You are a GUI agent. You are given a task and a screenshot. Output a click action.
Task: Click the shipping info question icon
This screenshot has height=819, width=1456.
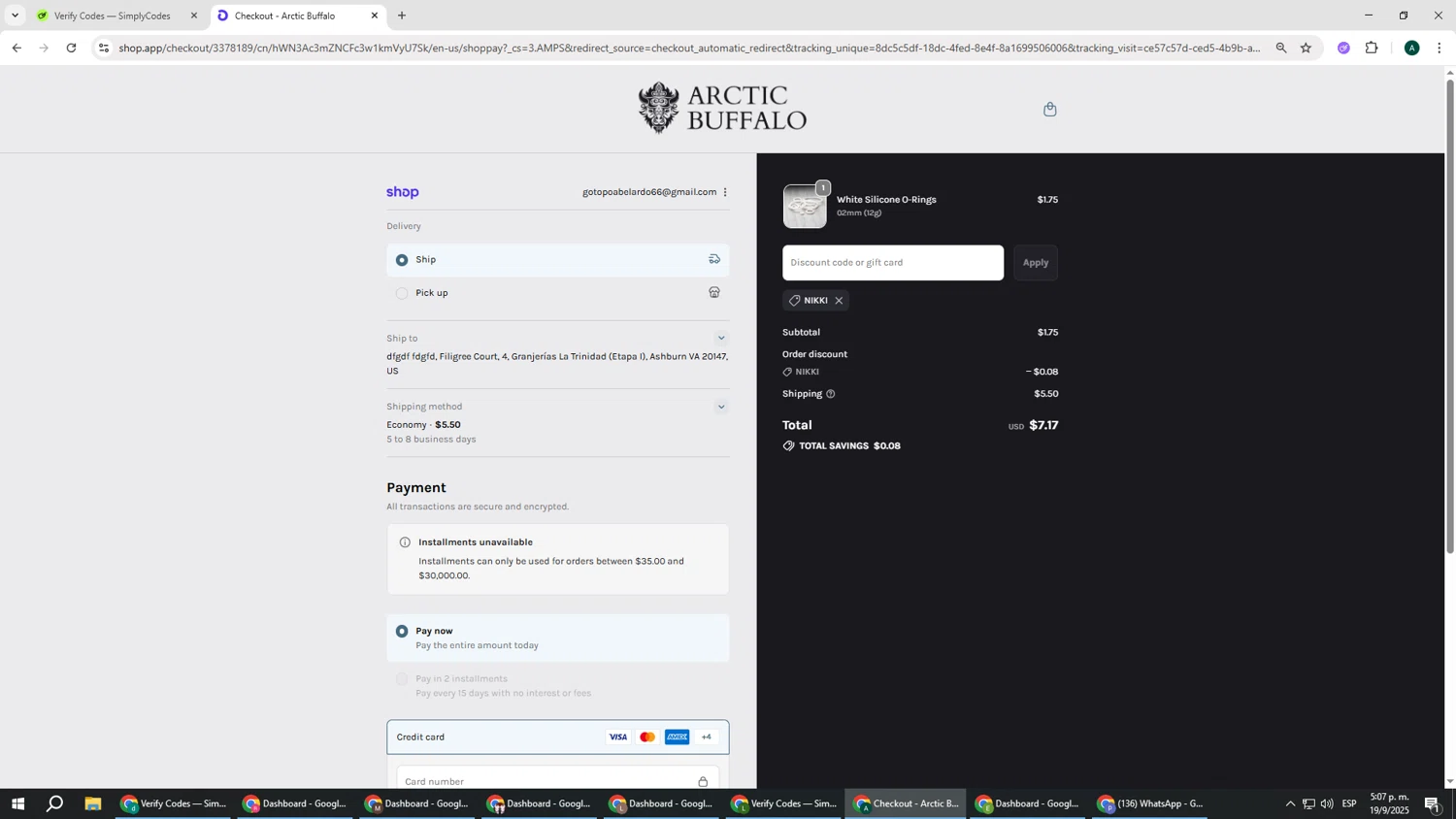click(x=831, y=394)
